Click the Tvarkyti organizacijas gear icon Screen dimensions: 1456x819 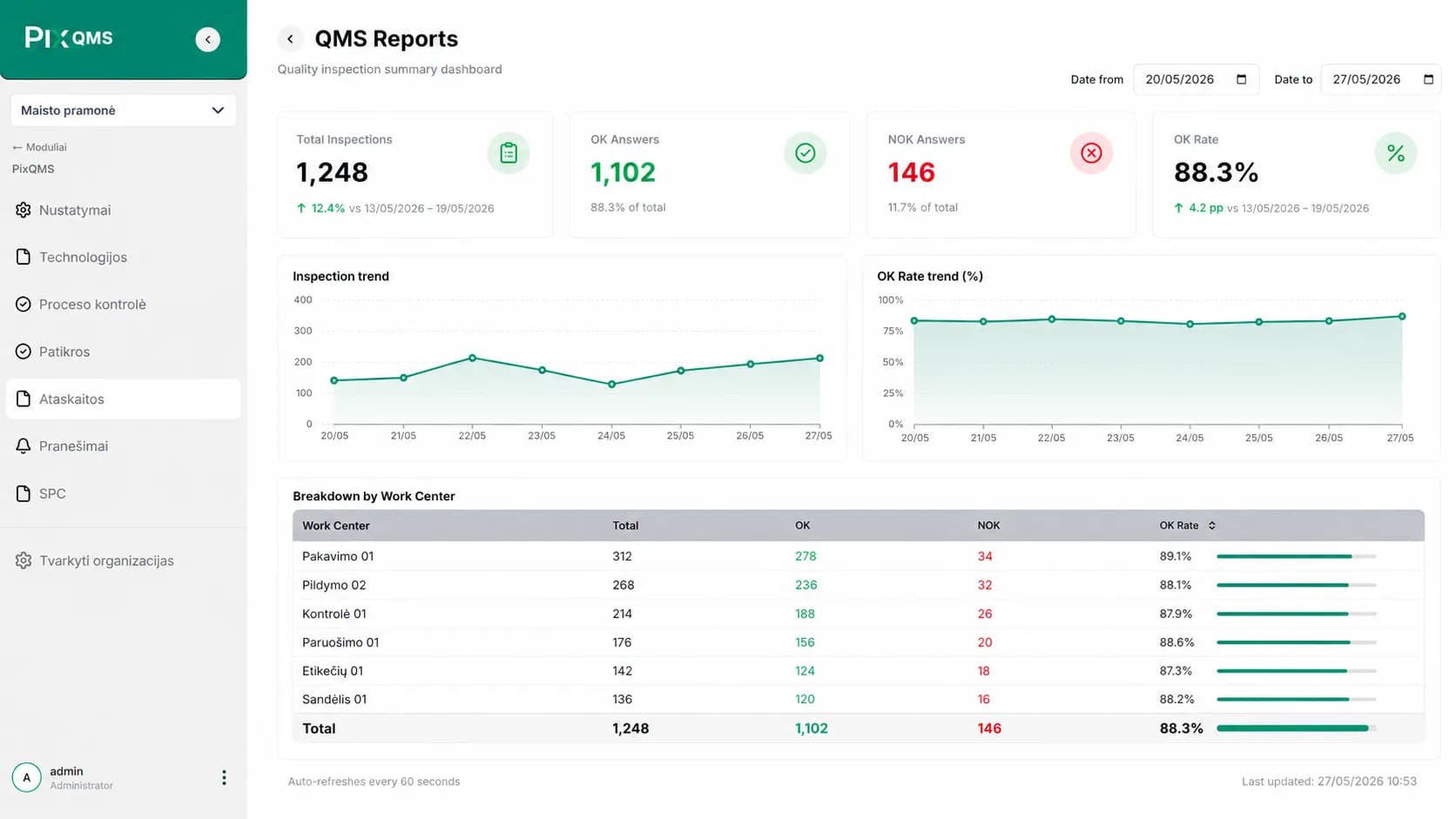tap(24, 561)
